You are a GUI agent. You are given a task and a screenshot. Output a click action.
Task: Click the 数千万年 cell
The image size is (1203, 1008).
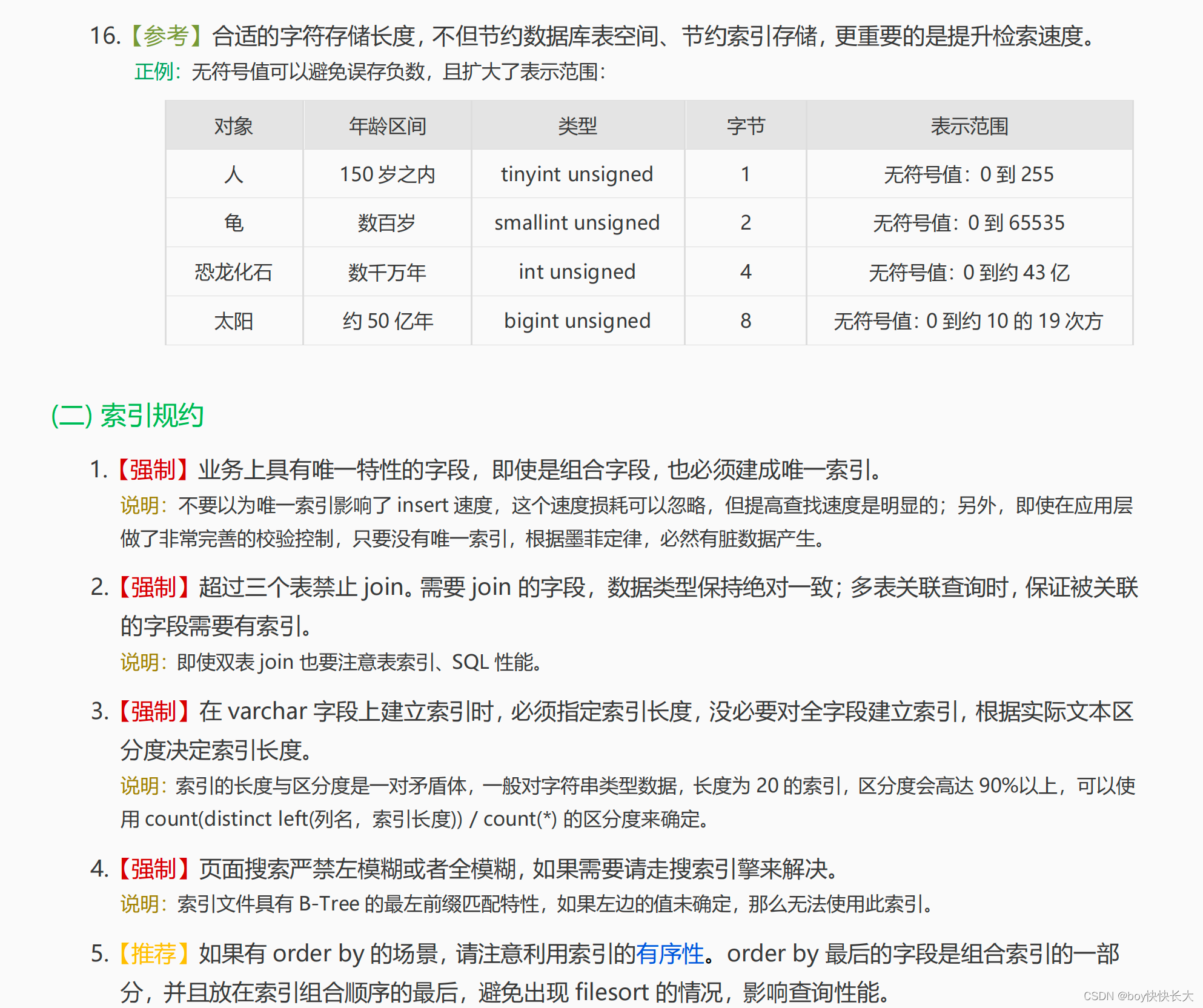pos(388,272)
